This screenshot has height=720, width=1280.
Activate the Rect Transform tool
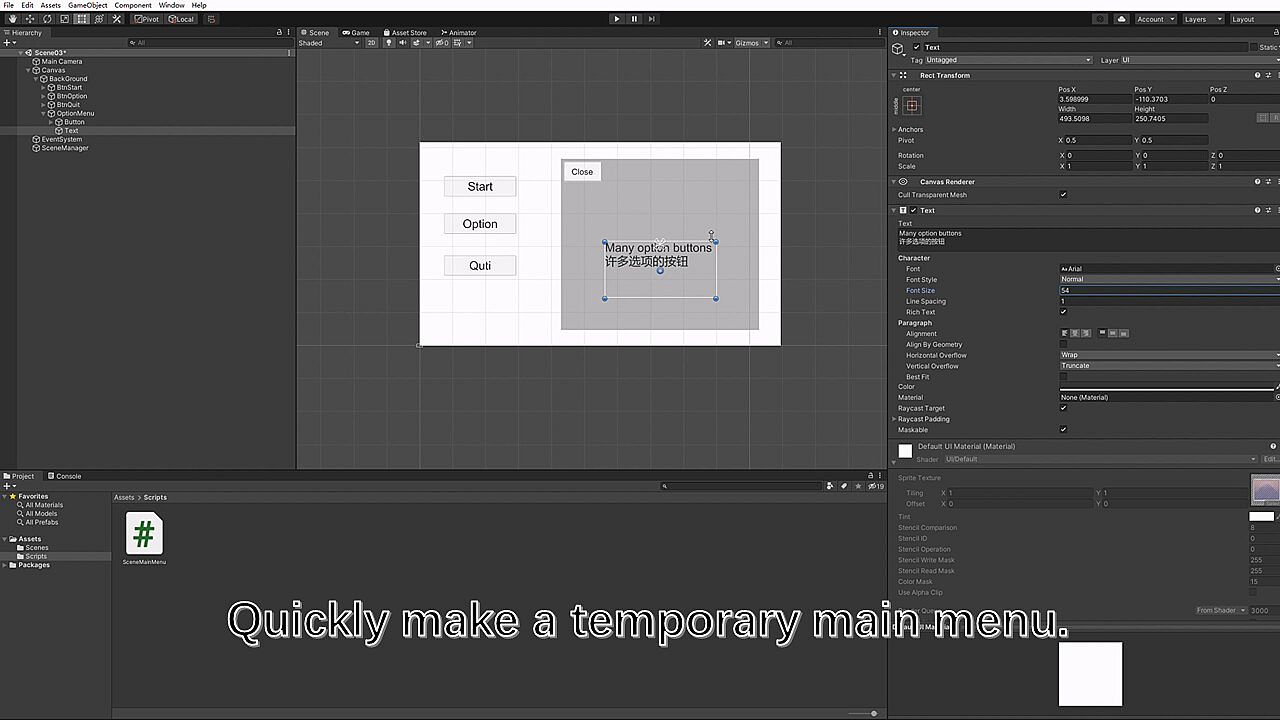pos(82,19)
